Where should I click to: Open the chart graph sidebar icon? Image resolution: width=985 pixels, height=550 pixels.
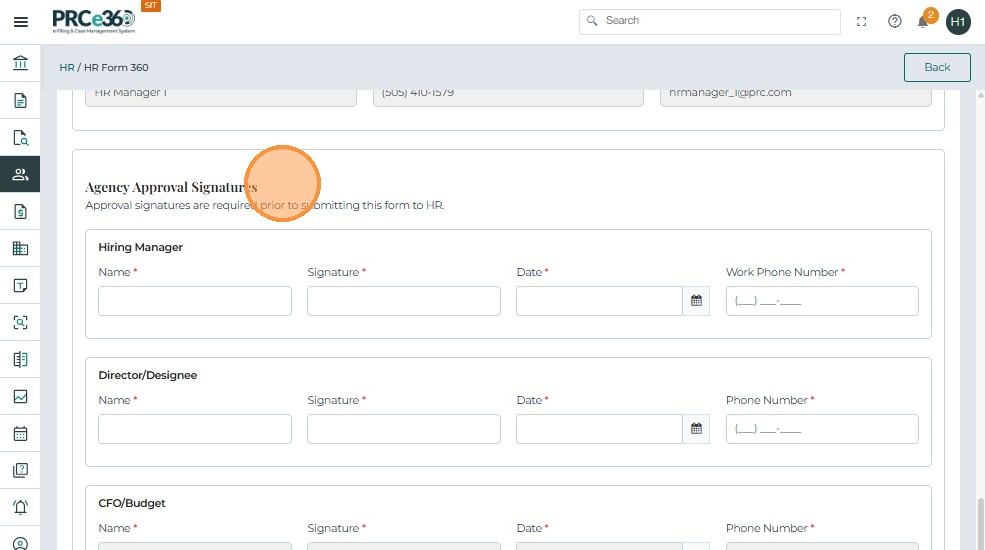click(20, 397)
